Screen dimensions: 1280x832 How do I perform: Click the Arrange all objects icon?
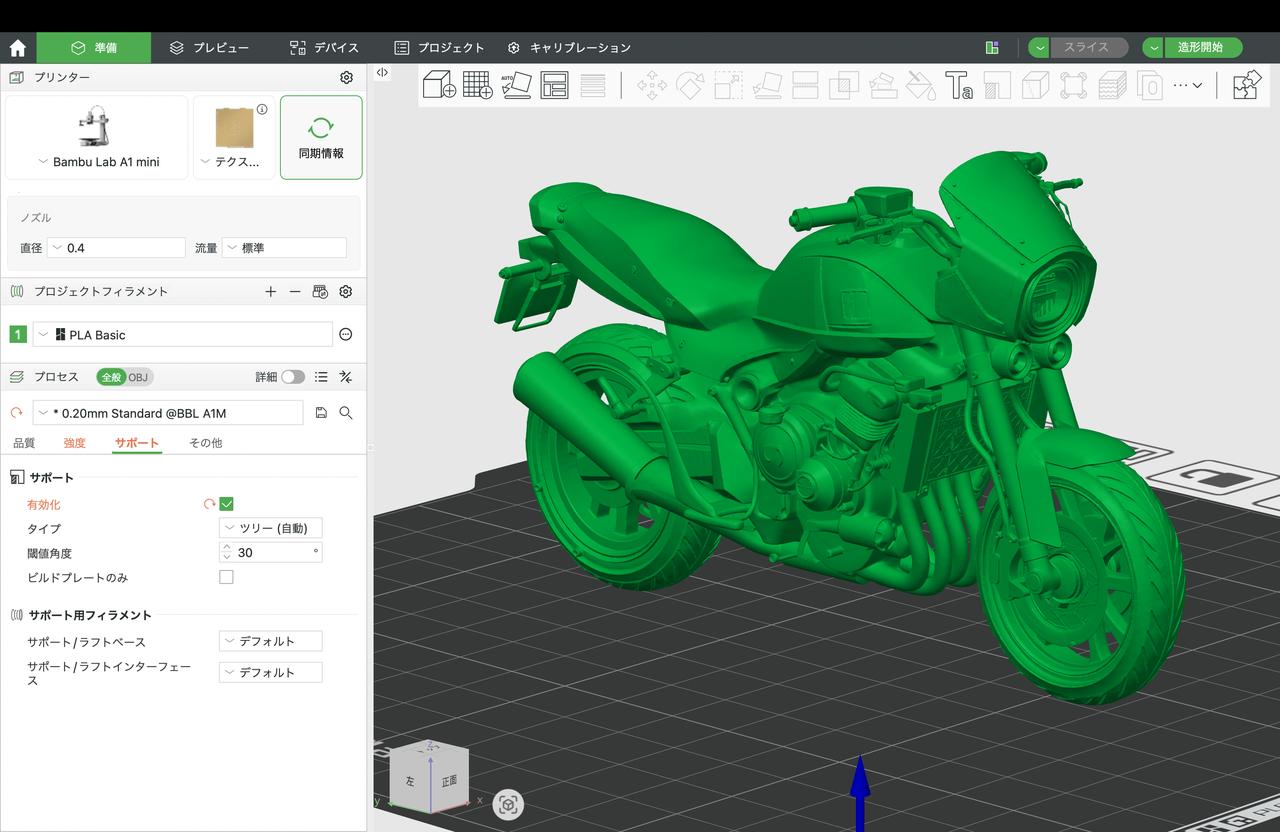click(x=554, y=85)
